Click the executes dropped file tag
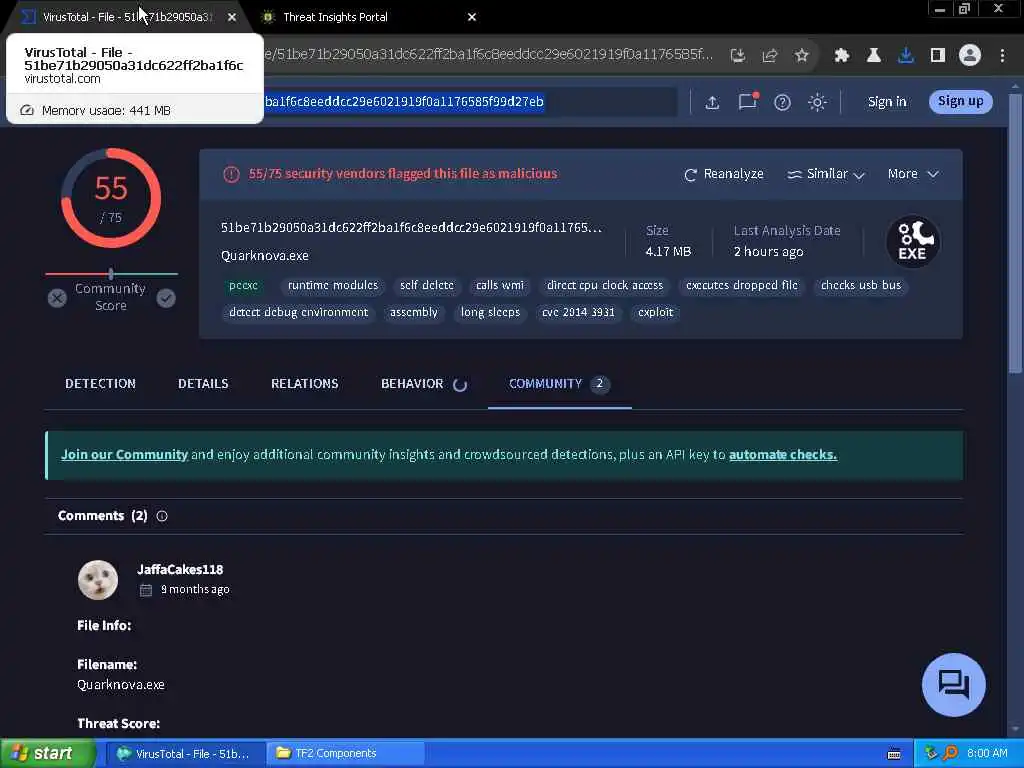 tap(742, 285)
